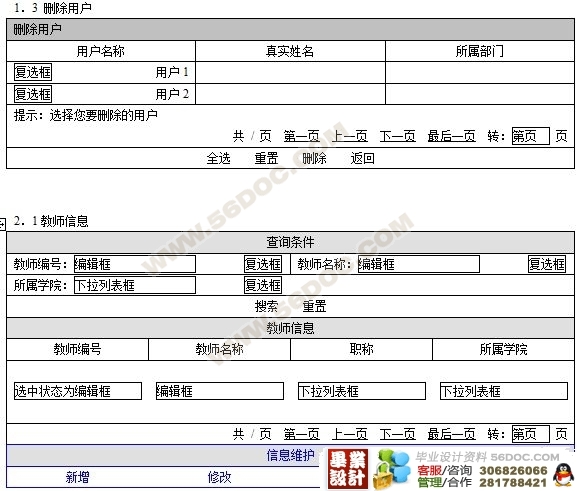The width and height of the screenshot is (579, 491).
Task: Click table anchor icon beside 2.1 教师信息
Action: 2,224
